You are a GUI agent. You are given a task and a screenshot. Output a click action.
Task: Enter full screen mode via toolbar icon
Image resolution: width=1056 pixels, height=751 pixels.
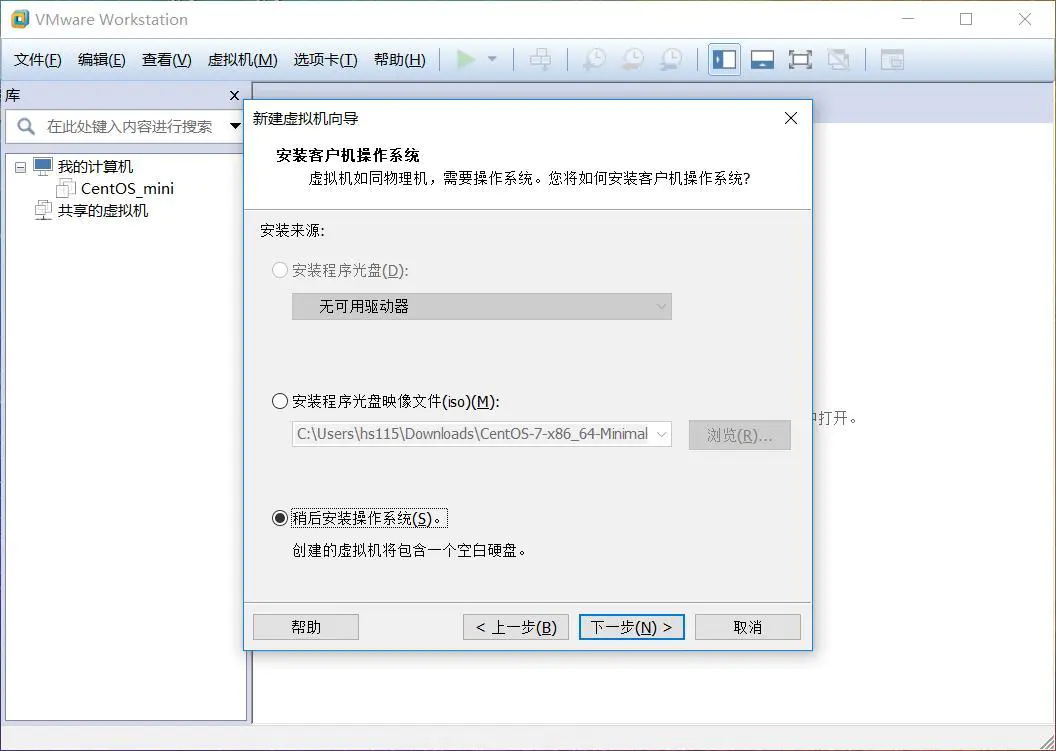(x=800, y=59)
